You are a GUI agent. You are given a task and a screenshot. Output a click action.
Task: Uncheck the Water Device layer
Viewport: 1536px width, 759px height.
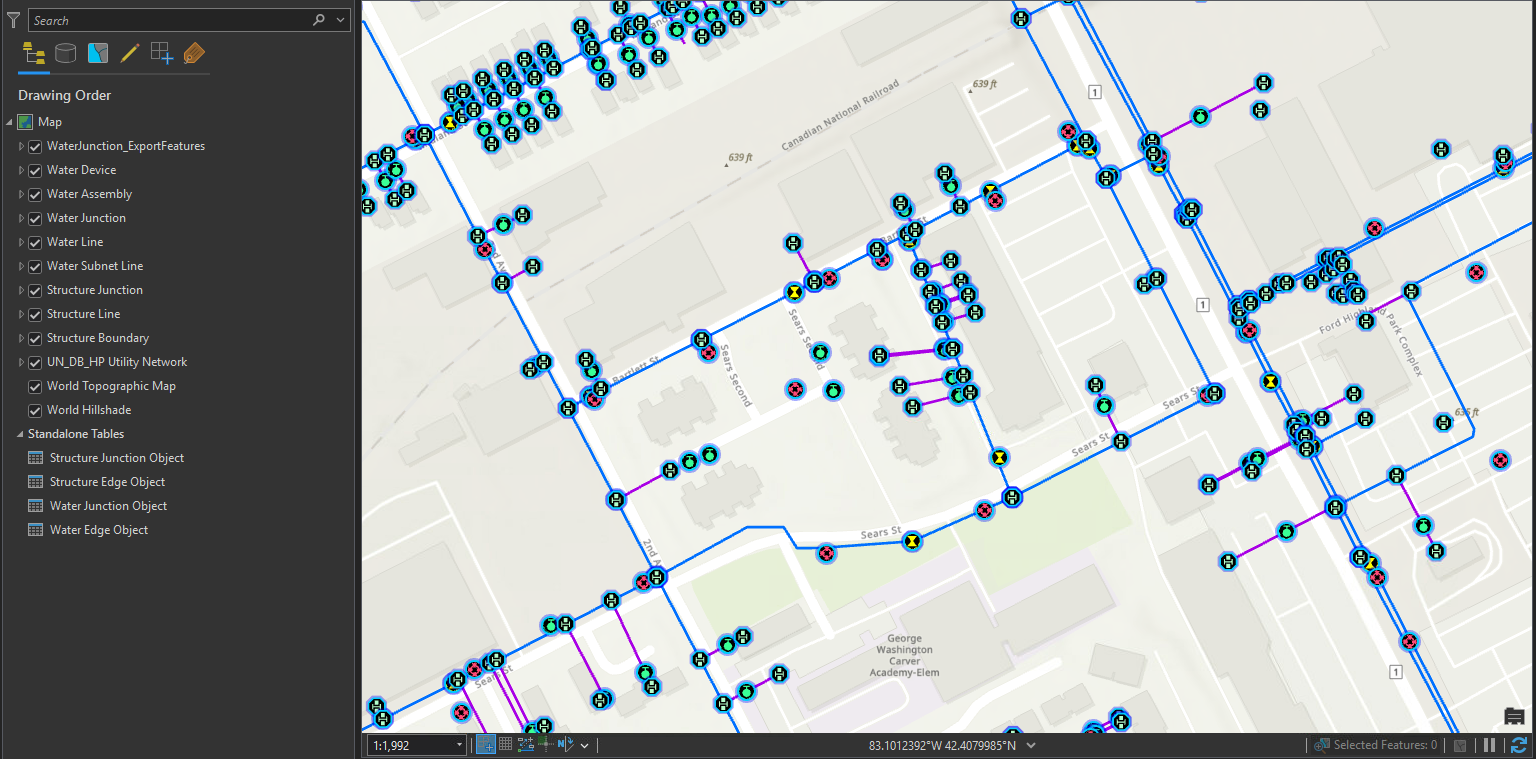(35, 170)
